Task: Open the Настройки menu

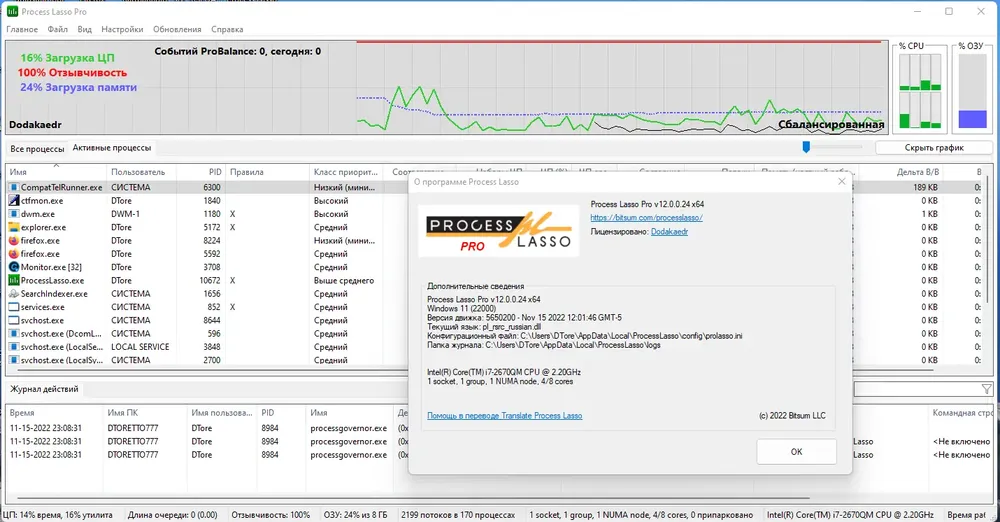Action: point(122,29)
